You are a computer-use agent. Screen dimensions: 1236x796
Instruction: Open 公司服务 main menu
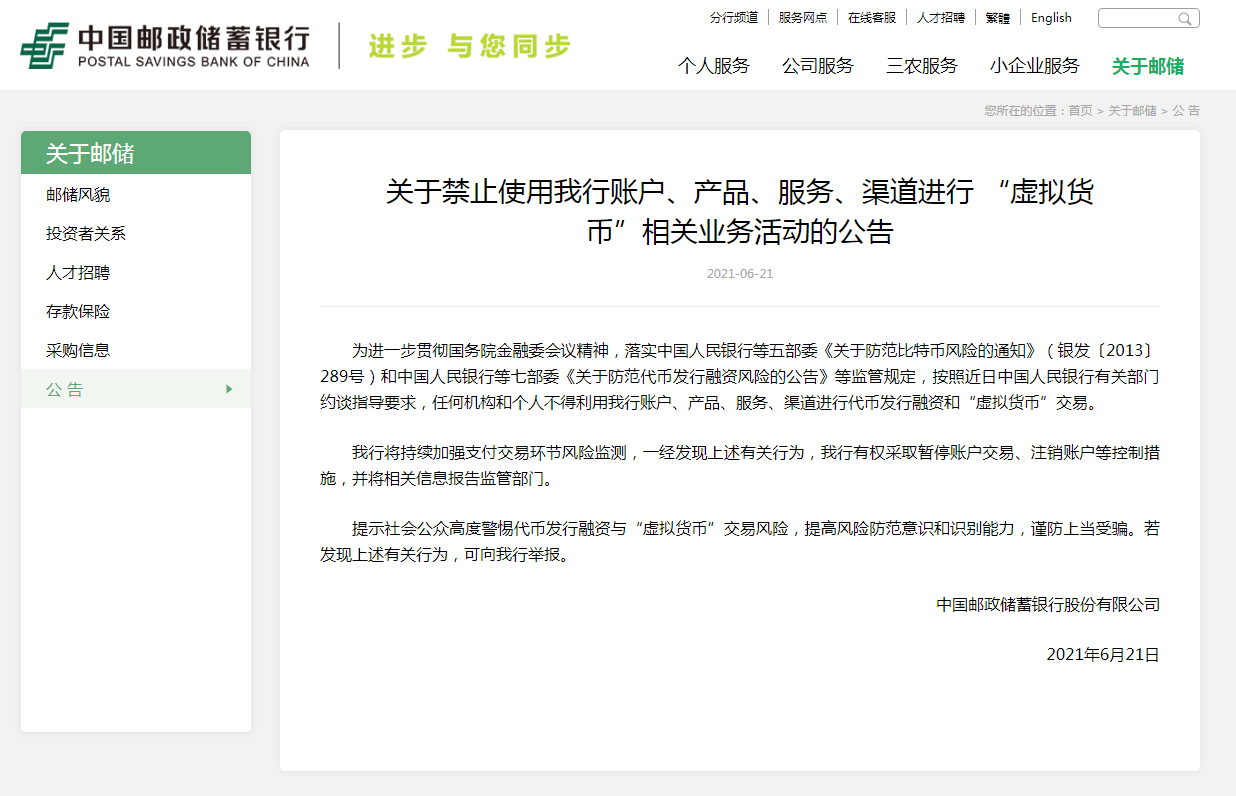click(818, 66)
